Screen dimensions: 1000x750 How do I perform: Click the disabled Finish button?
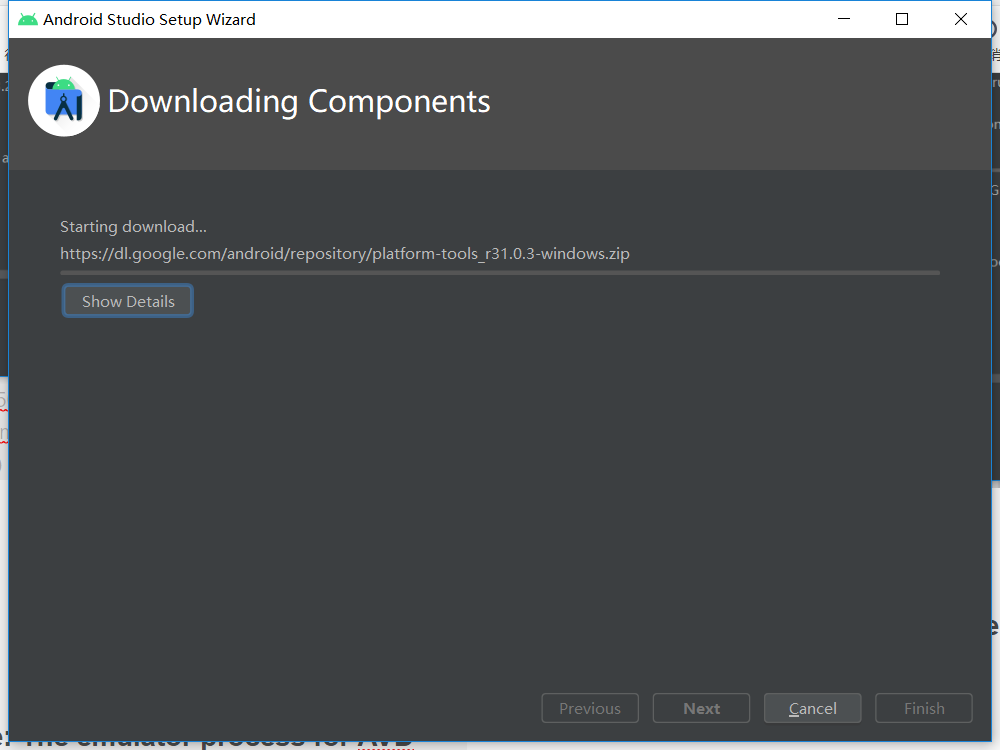click(x=924, y=708)
